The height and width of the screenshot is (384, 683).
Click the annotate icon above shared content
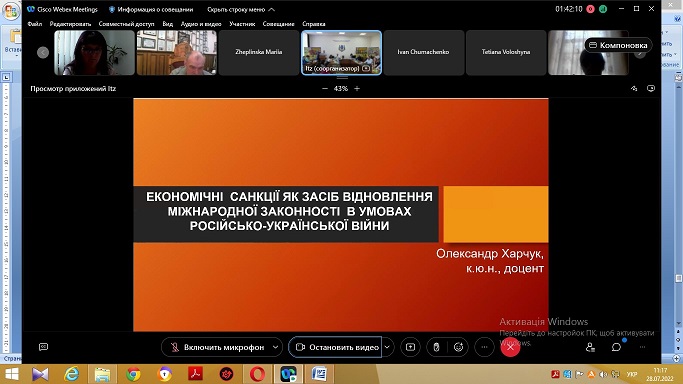634,88
